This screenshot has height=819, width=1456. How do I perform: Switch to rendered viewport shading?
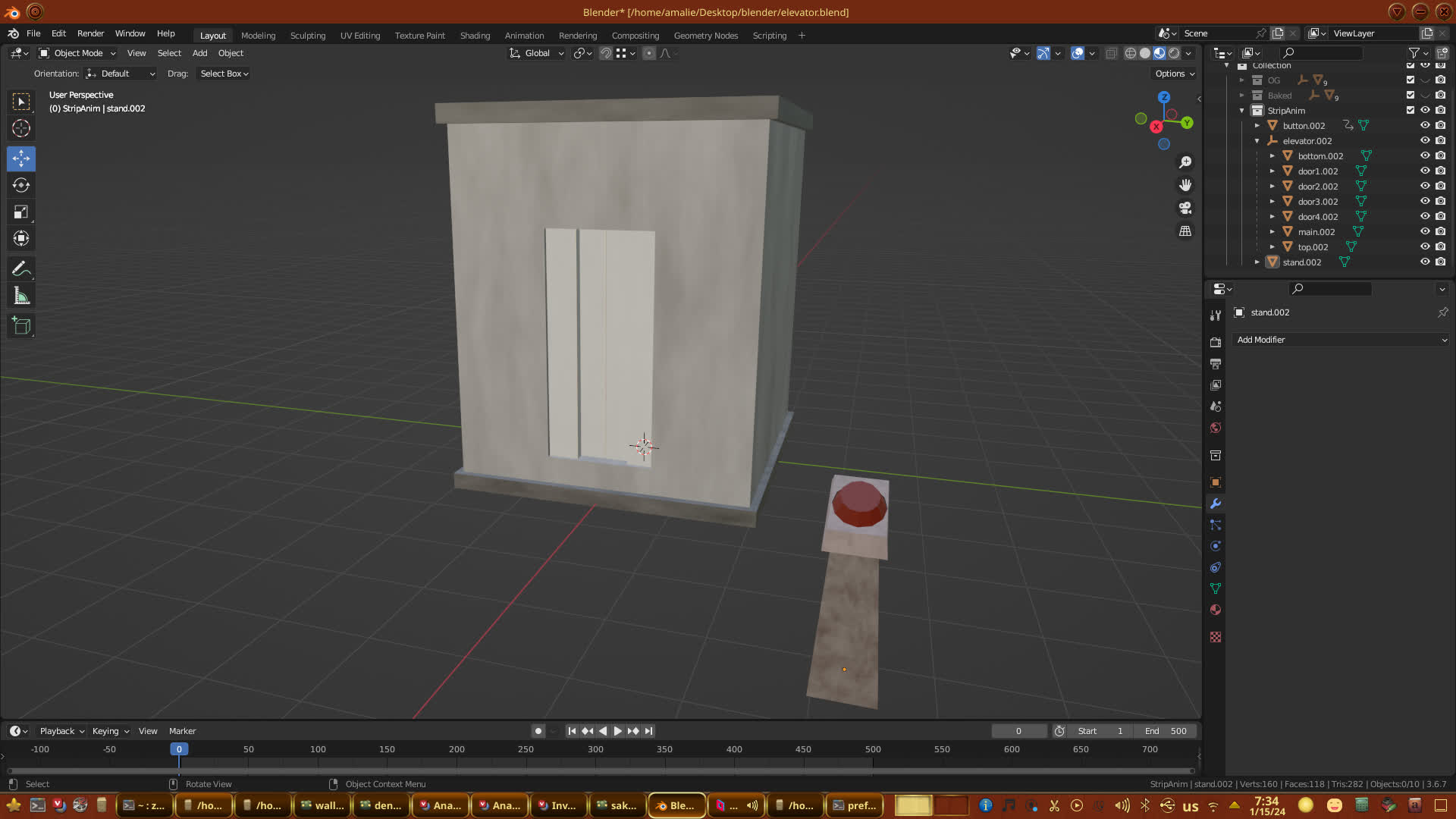click(1174, 53)
